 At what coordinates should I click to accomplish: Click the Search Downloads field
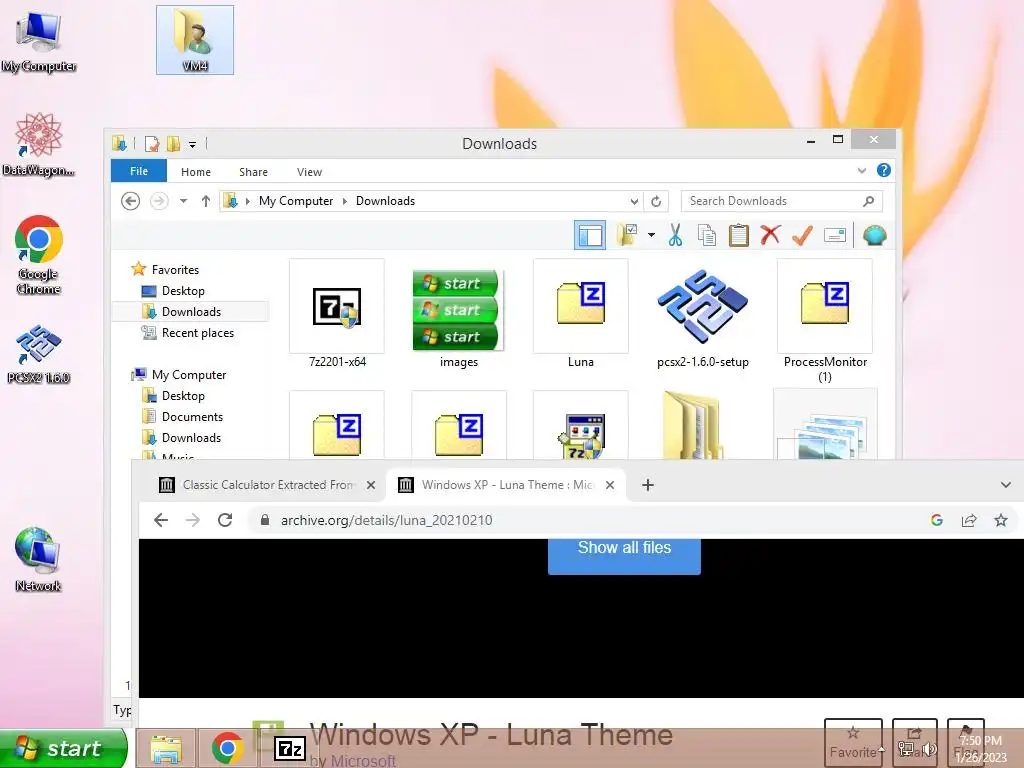point(782,201)
